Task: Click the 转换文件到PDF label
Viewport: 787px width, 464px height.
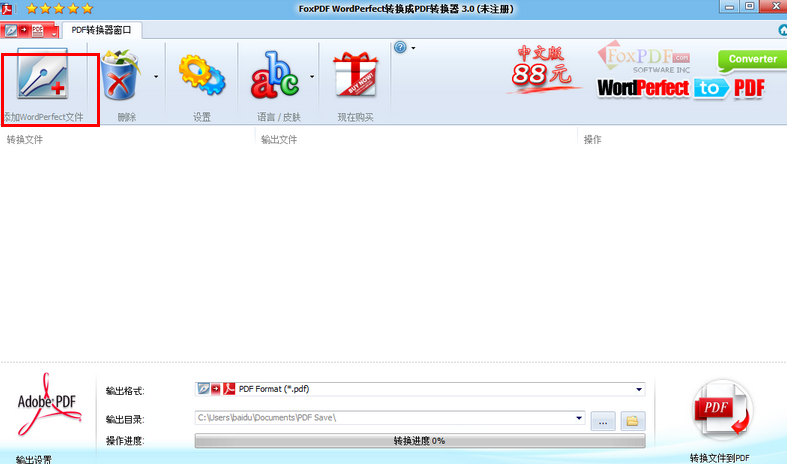Action: pyautogui.click(x=720, y=458)
